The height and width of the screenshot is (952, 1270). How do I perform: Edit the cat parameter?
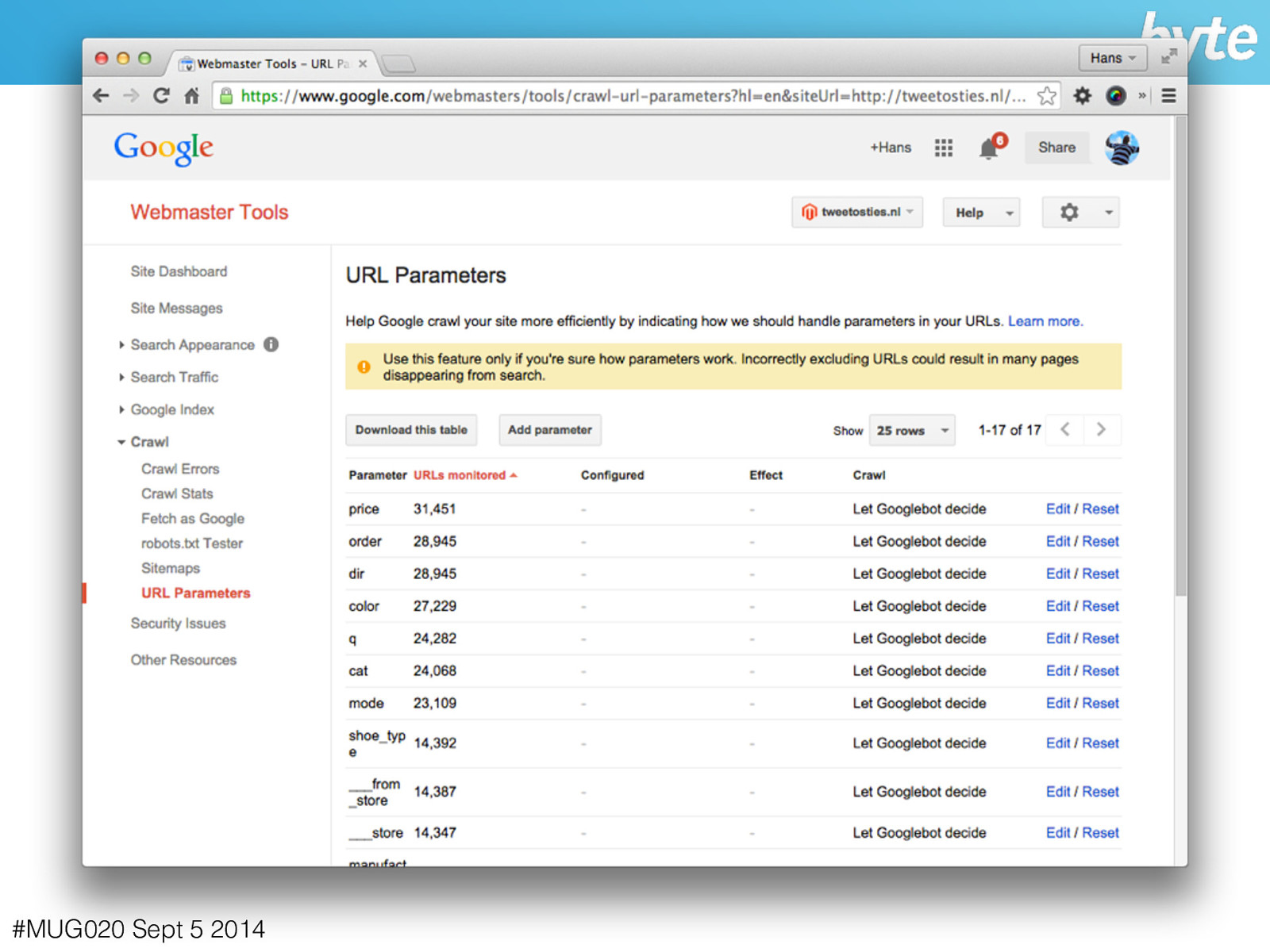click(x=1058, y=671)
